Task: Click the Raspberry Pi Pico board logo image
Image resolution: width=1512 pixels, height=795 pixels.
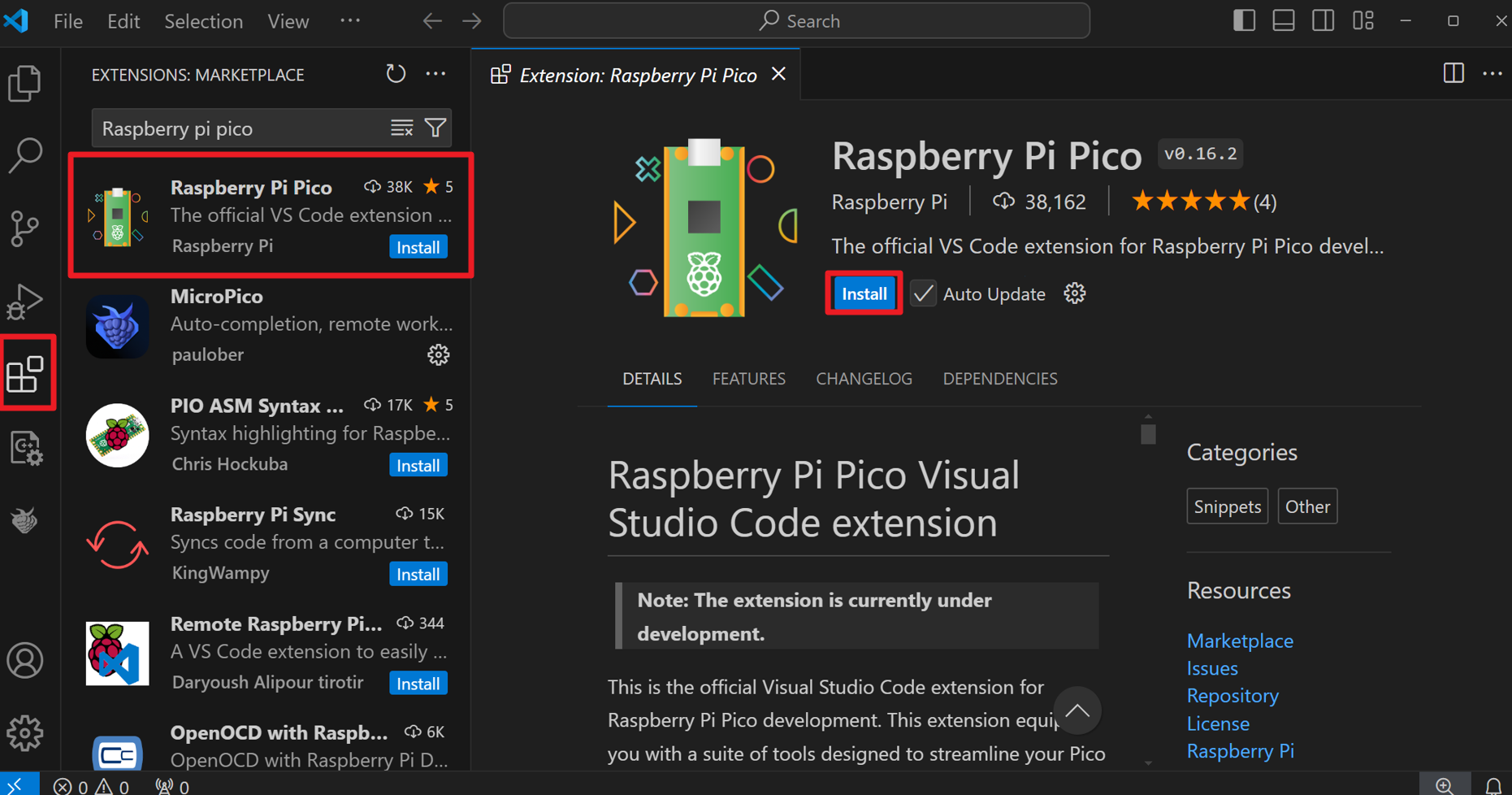Action: click(x=704, y=228)
